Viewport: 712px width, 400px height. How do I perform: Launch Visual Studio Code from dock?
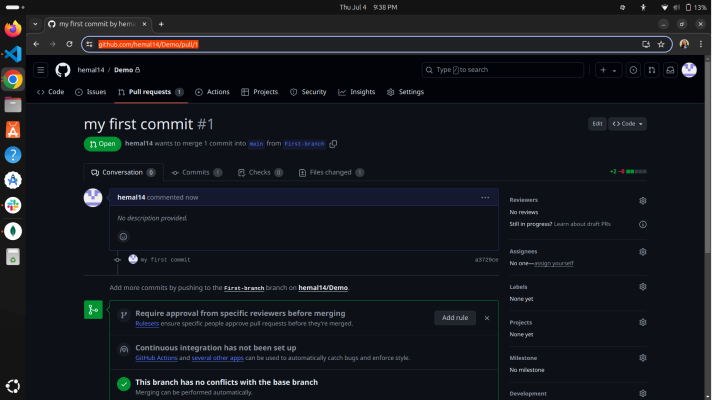tap(13, 54)
